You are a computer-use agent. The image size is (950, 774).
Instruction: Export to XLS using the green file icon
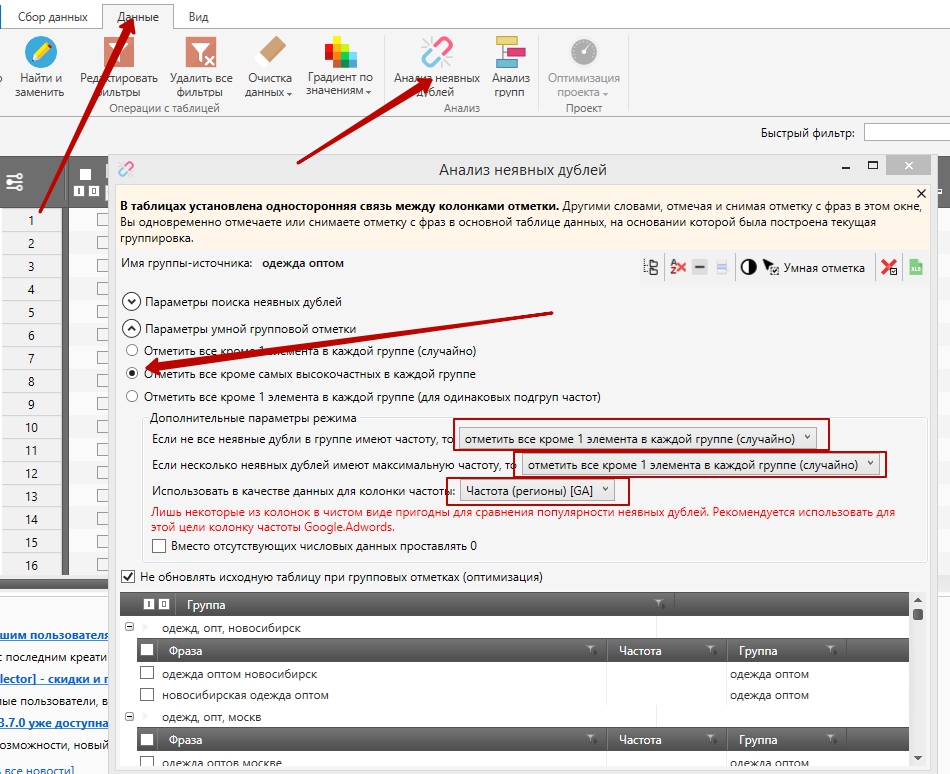(915, 267)
